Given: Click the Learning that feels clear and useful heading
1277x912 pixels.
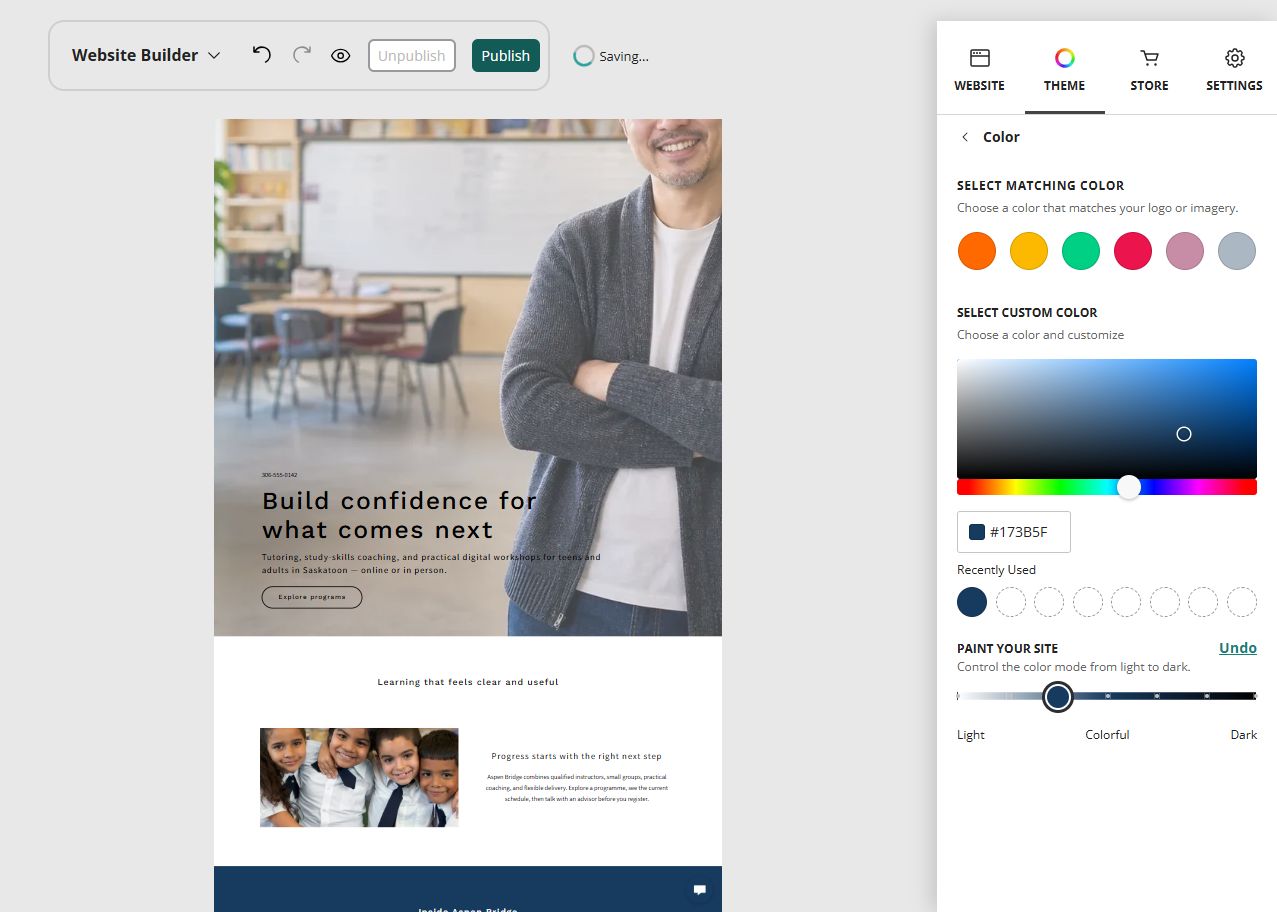Looking at the screenshot, I should coord(468,682).
